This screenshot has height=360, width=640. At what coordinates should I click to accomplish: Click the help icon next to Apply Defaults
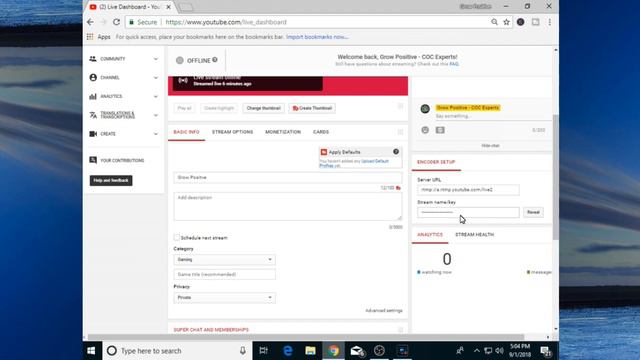(x=396, y=152)
